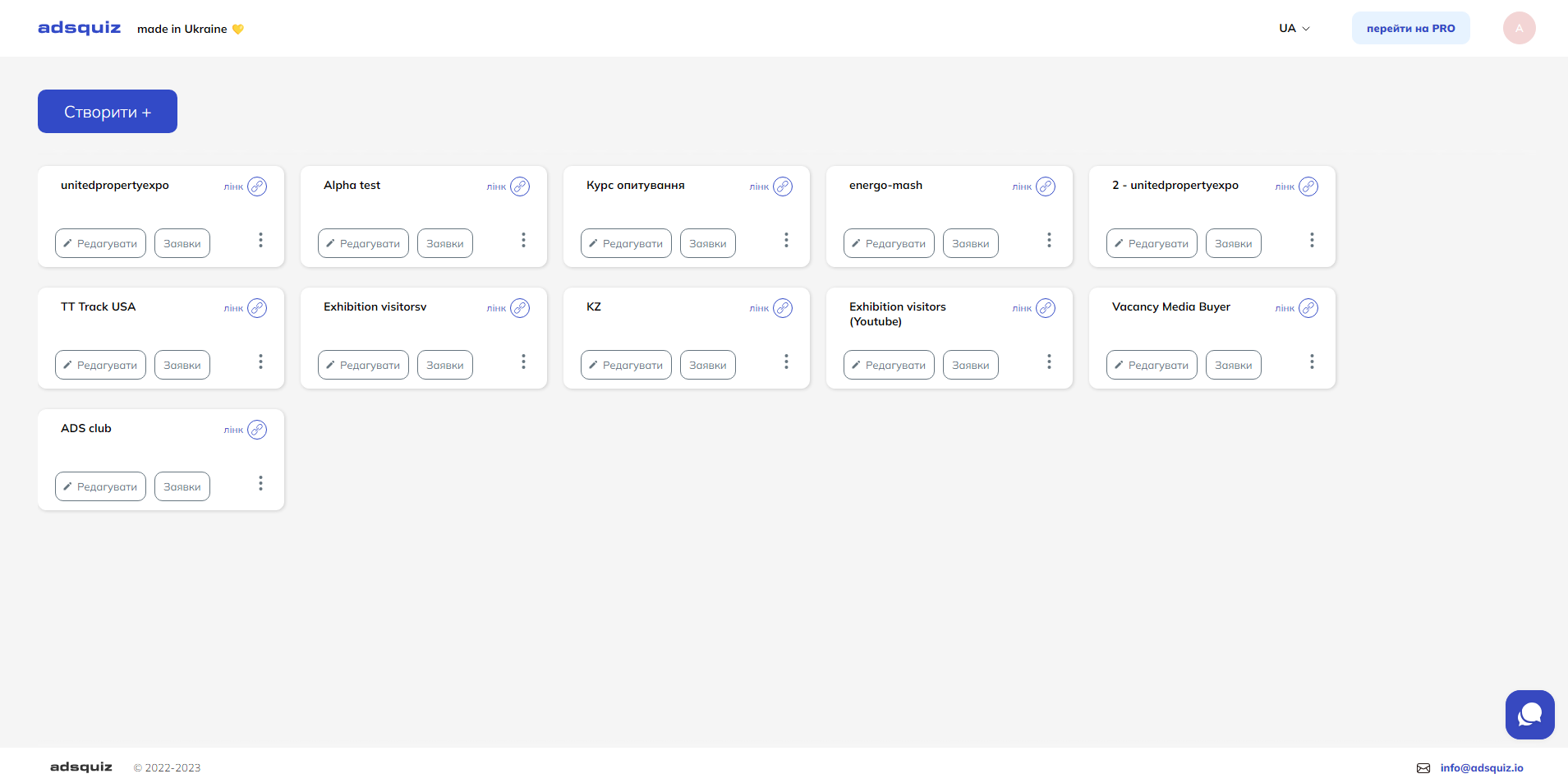Image resolution: width=1568 pixels, height=783 pixels.
Task: Click the link icon for energo-mash
Action: 1046,187
